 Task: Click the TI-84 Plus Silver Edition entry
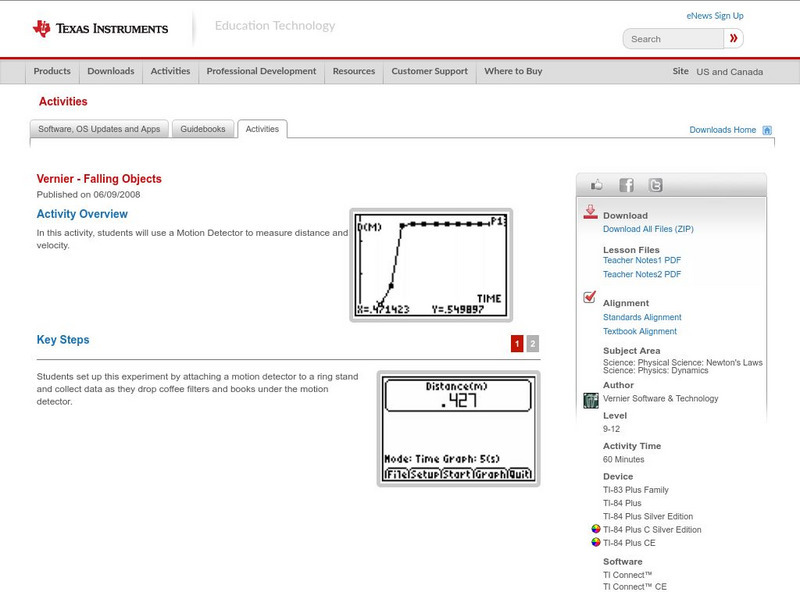pyautogui.click(x=648, y=516)
